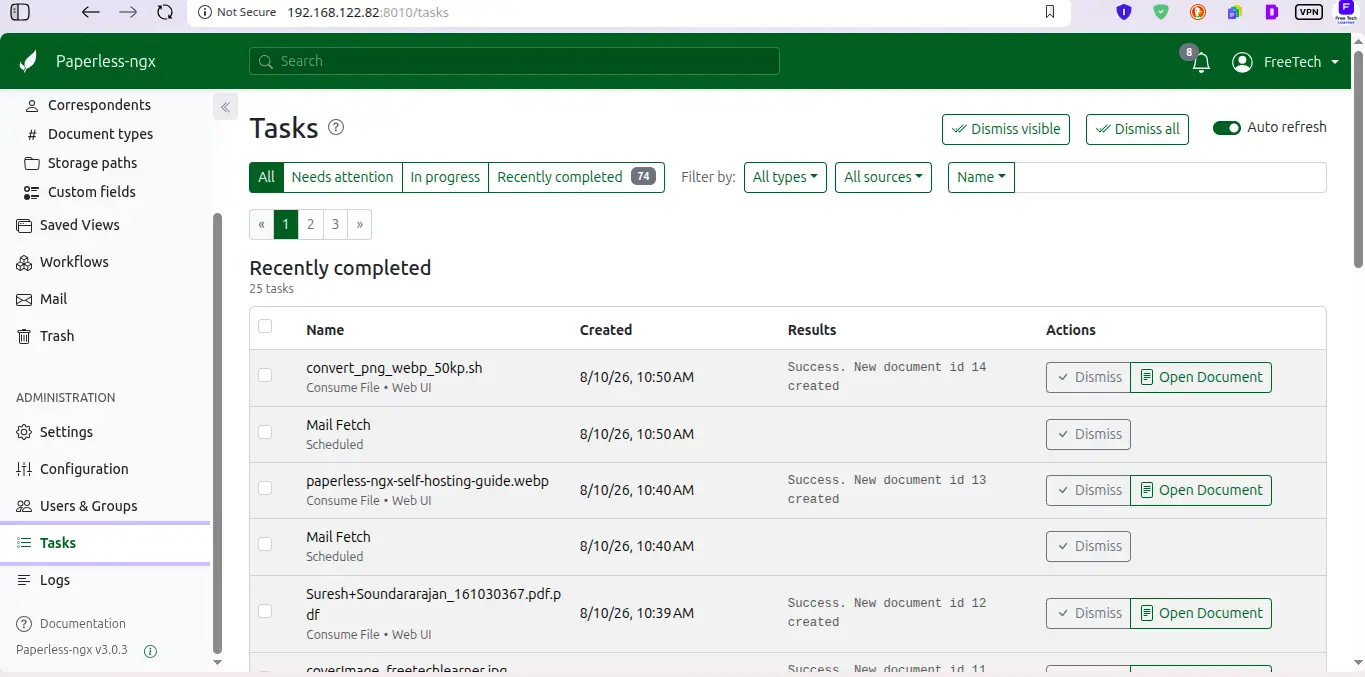Open Document for paperless-ngx-self-hosting-guide.webp

coord(1201,490)
